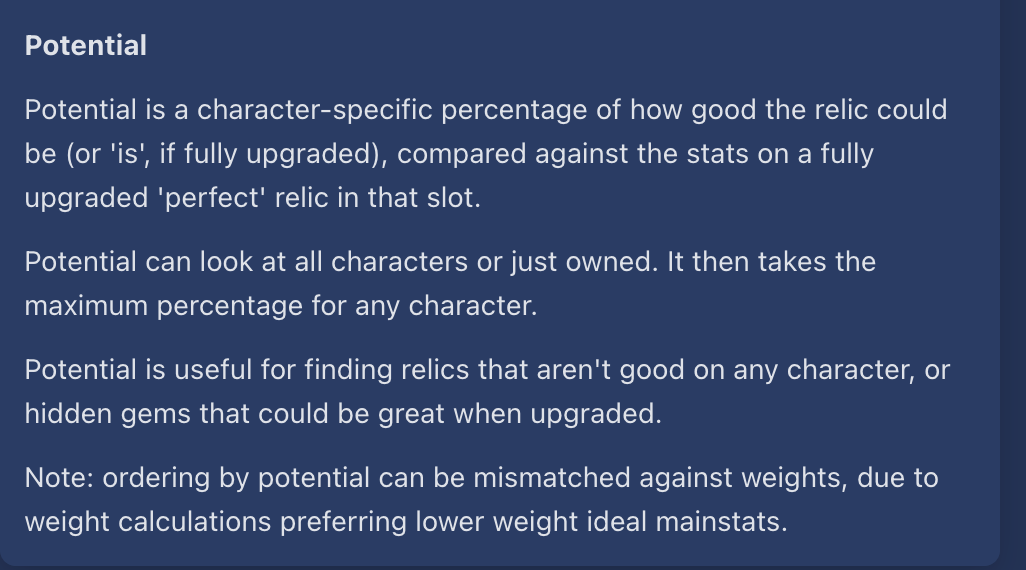The height and width of the screenshot is (570, 1026).
Task: Click the 'Note:' label in last paragraph
Action: click(58, 478)
